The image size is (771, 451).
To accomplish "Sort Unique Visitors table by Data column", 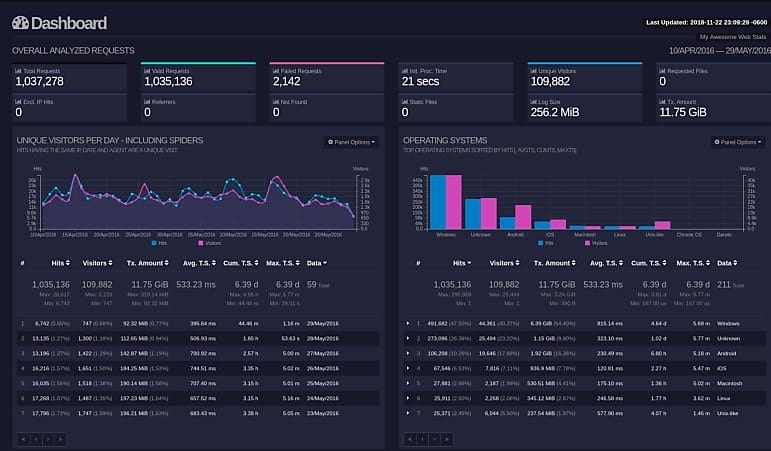I will [317, 263].
